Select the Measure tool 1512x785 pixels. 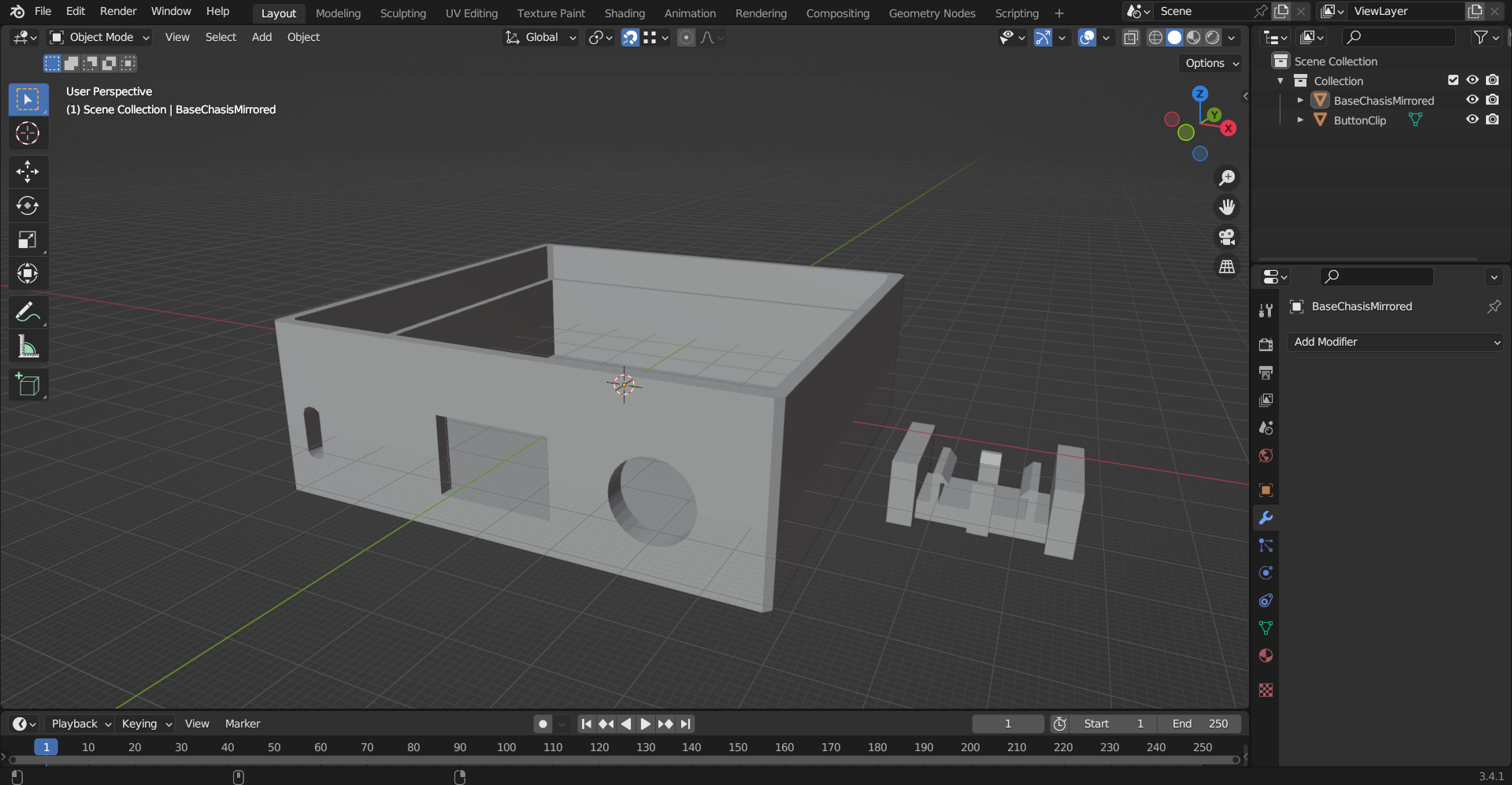(x=28, y=346)
